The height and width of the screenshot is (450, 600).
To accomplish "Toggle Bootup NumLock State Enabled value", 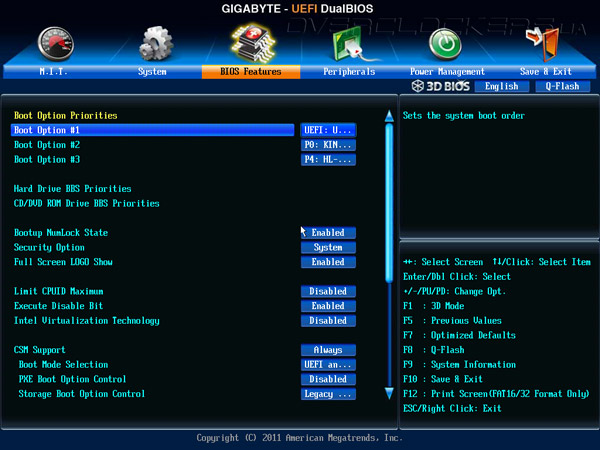I will pos(328,233).
